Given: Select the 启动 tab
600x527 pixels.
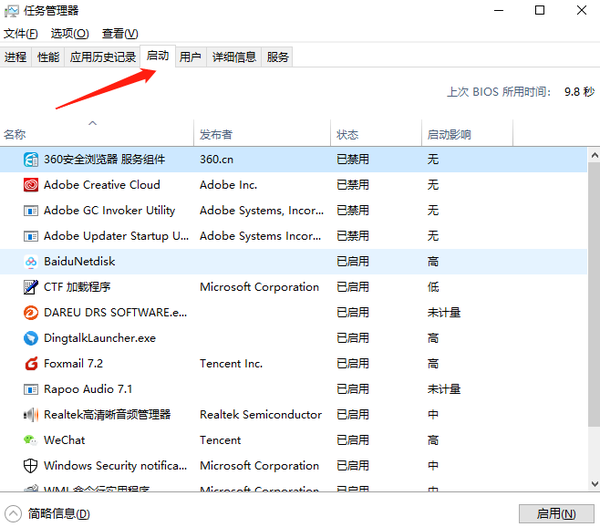Looking at the screenshot, I should [x=158, y=56].
